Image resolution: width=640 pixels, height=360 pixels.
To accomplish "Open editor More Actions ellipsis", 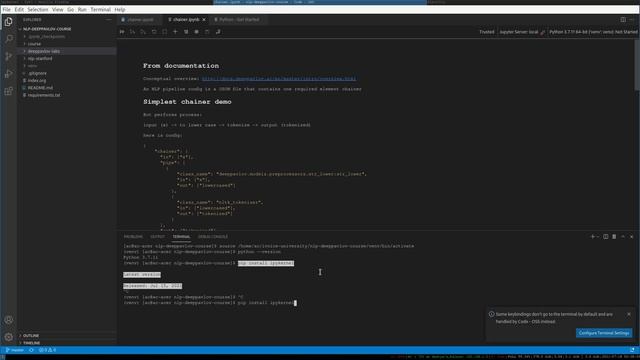I will coord(632,19).
